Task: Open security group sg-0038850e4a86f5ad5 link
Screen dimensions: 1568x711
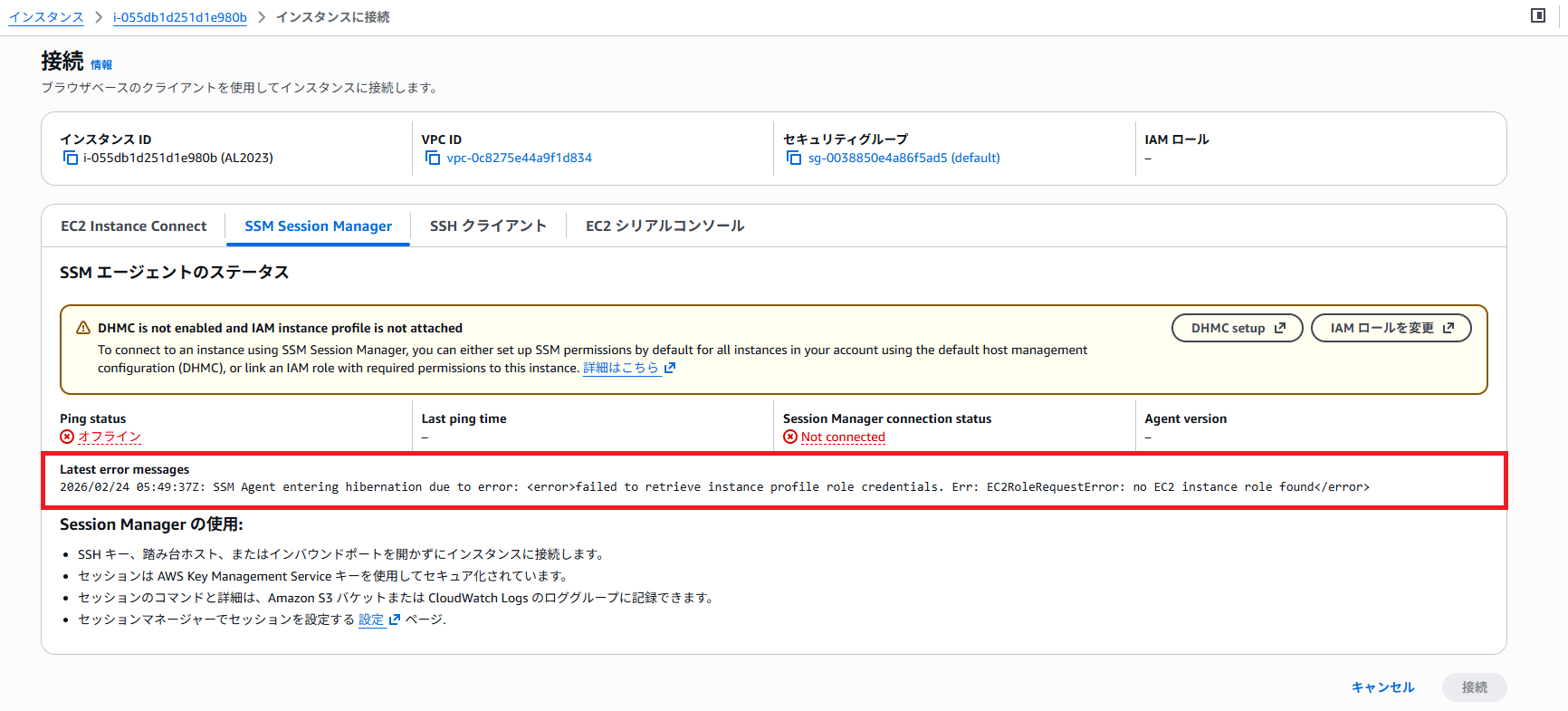Action: [x=904, y=158]
